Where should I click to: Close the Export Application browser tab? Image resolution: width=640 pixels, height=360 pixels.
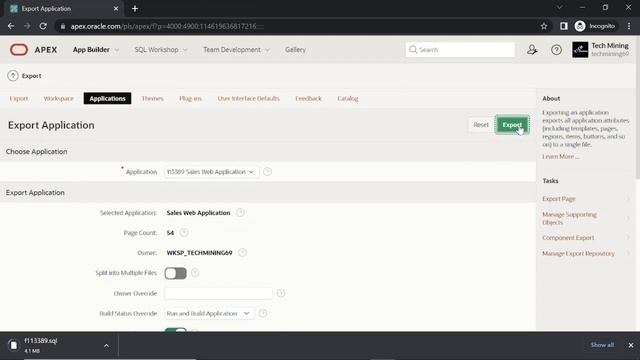coord(116,9)
